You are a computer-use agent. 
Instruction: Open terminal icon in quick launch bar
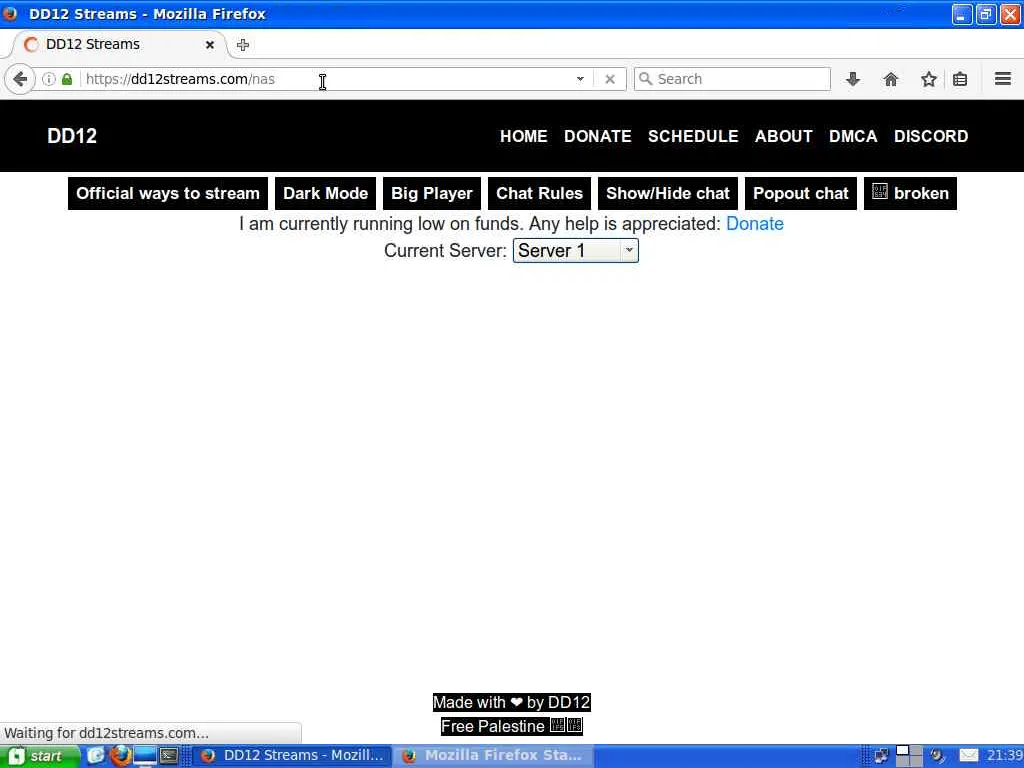pyautogui.click(x=169, y=756)
